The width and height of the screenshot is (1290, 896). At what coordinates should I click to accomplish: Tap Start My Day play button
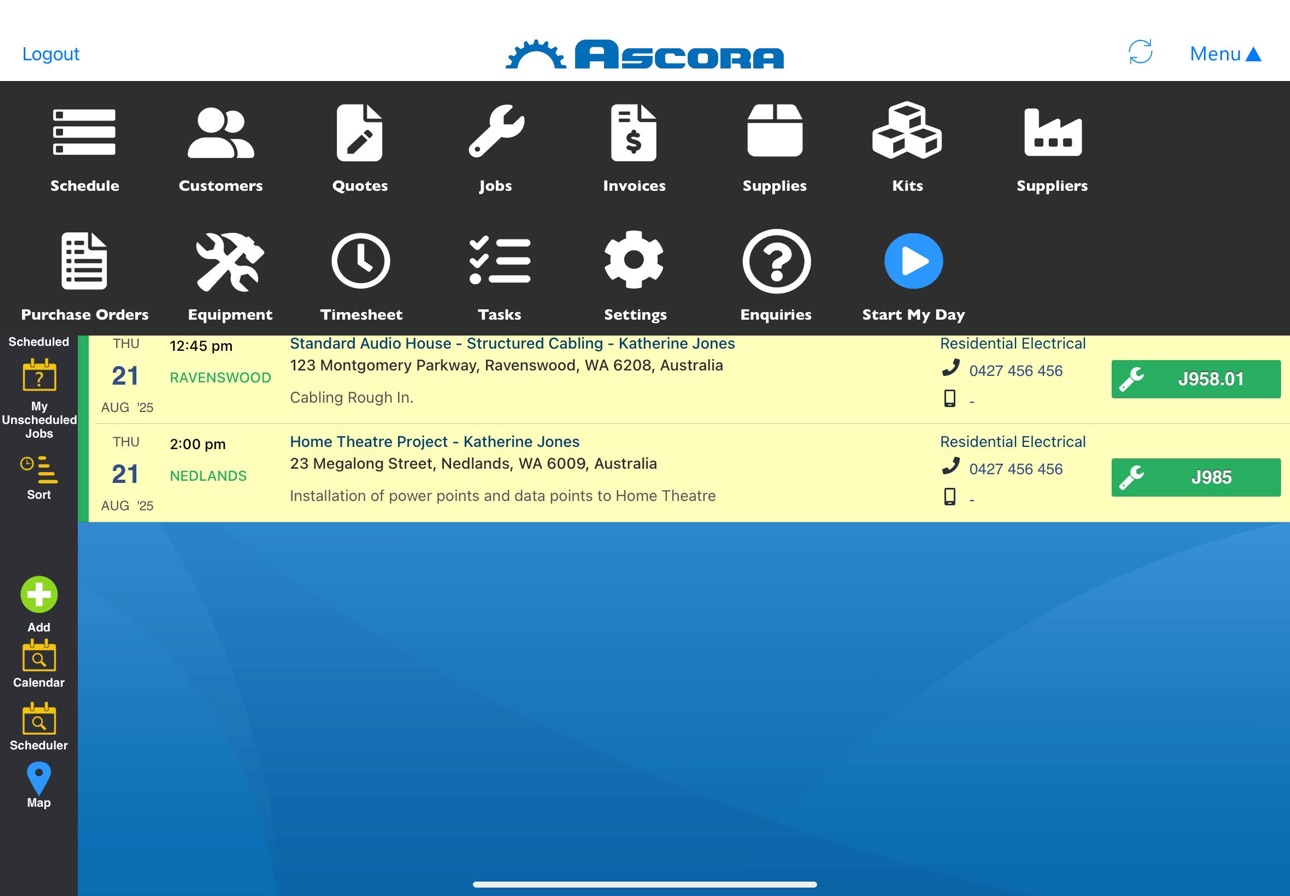[913, 262]
